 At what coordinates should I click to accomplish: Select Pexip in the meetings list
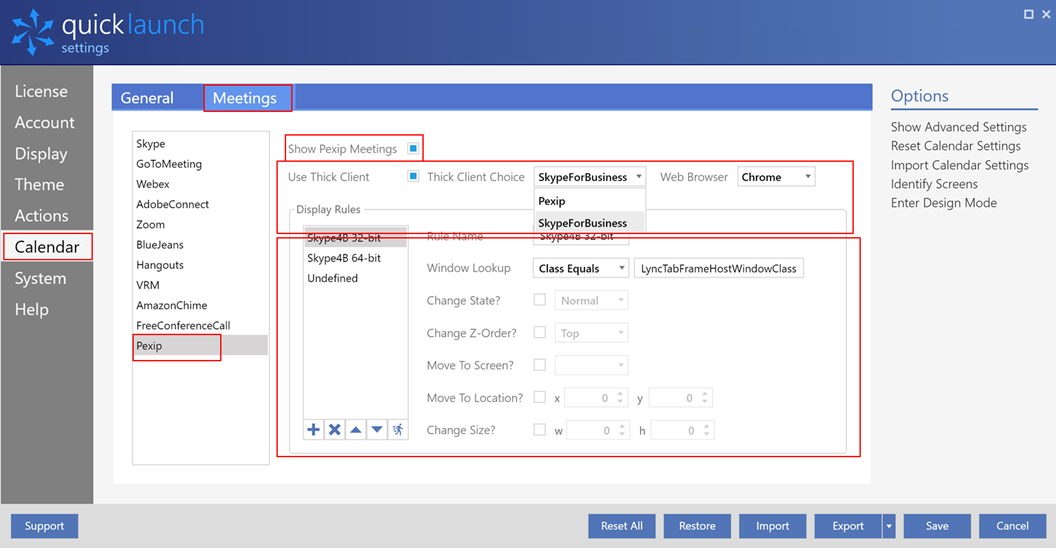pos(201,345)
